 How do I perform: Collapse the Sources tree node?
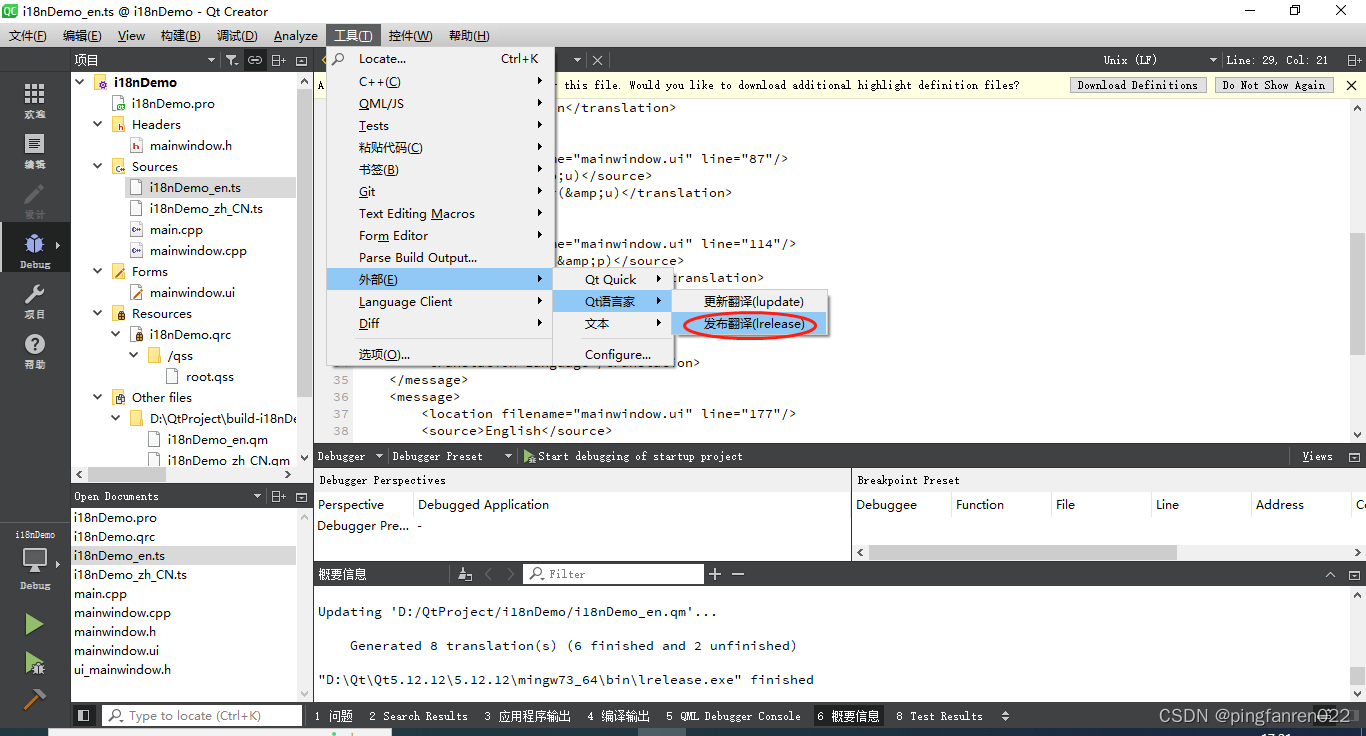point(97,166)
